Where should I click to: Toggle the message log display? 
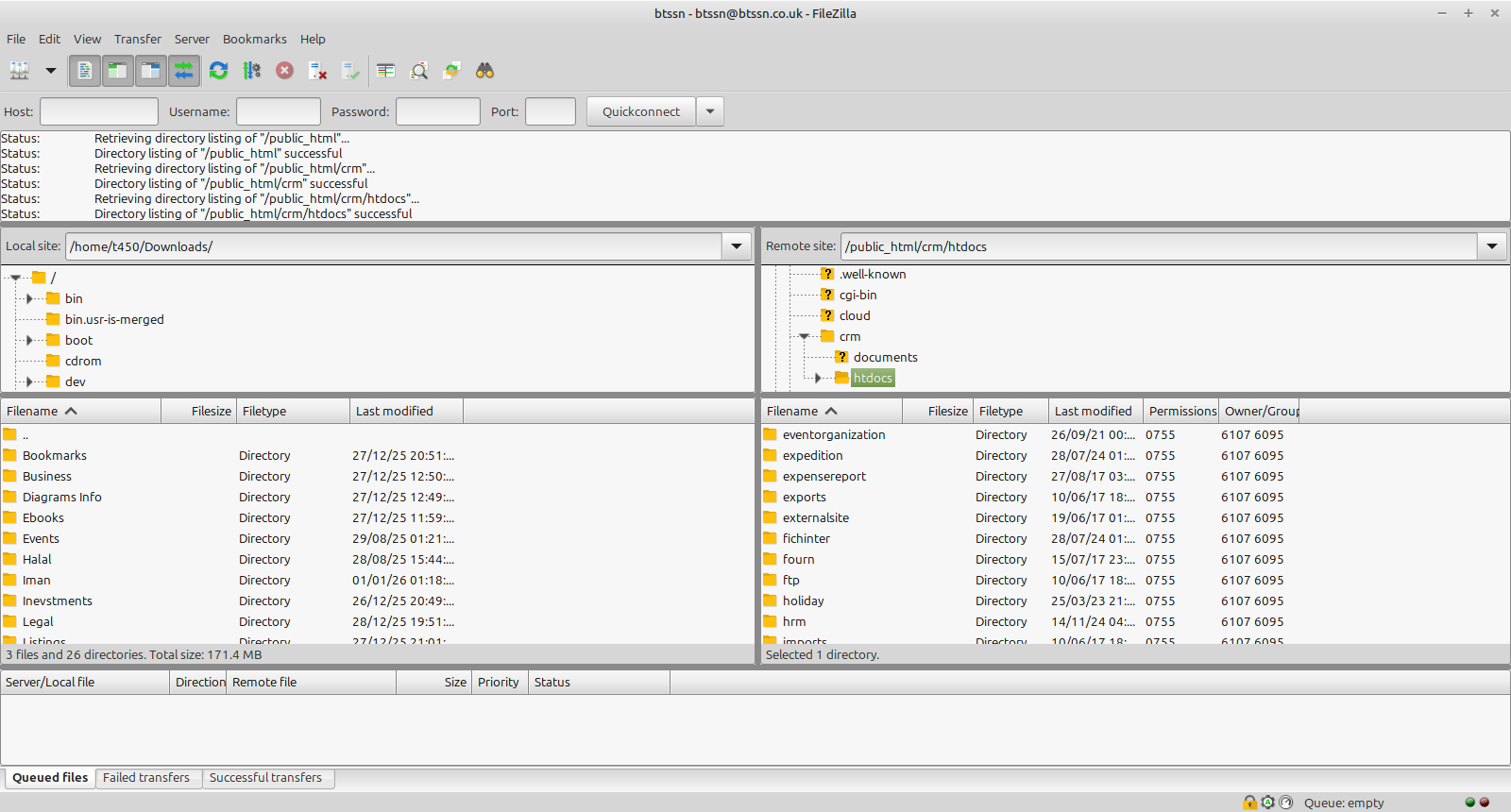point(85,71)
